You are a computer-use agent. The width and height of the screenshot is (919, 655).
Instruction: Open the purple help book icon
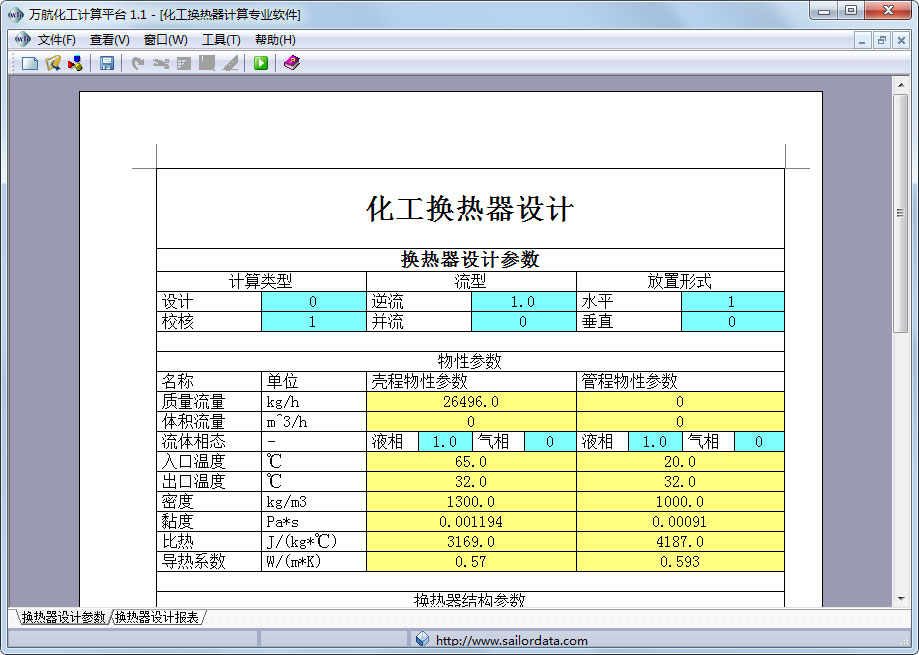[x=291, y=63]
